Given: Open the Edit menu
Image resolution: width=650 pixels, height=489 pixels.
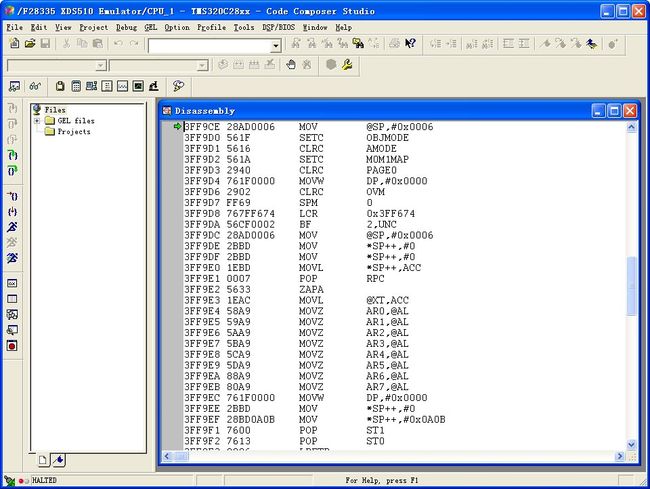Looking at the screenshot, I should (39, 27).
